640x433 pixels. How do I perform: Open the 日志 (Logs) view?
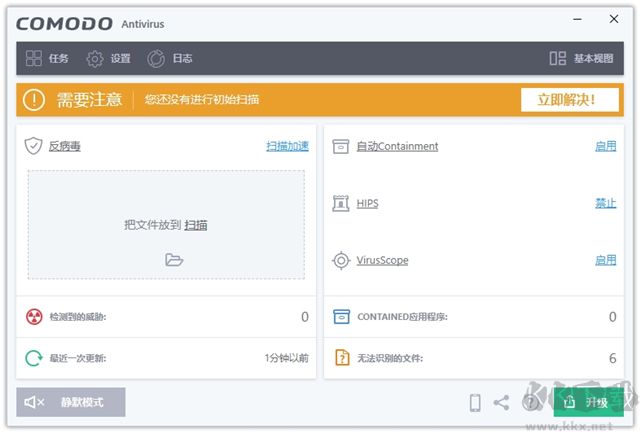(x=169, y=58)
